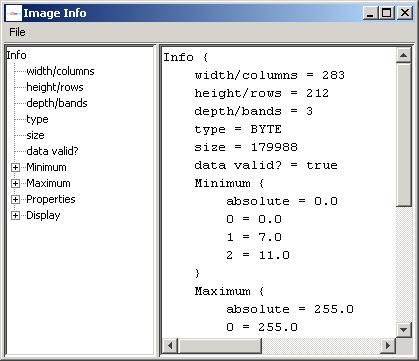Screen dimensions: 419x361
Task: Click the text 'absolute = 255.0'
Action: (x=290, y=309)
